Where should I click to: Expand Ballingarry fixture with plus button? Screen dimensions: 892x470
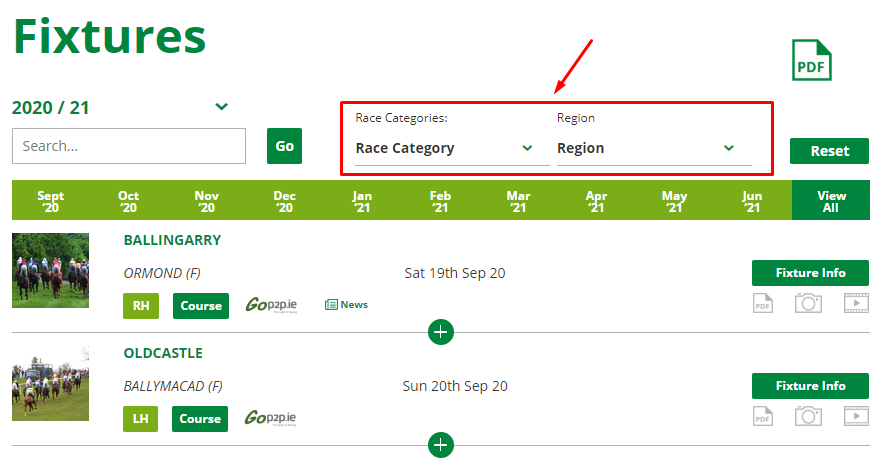click(441, 332)
